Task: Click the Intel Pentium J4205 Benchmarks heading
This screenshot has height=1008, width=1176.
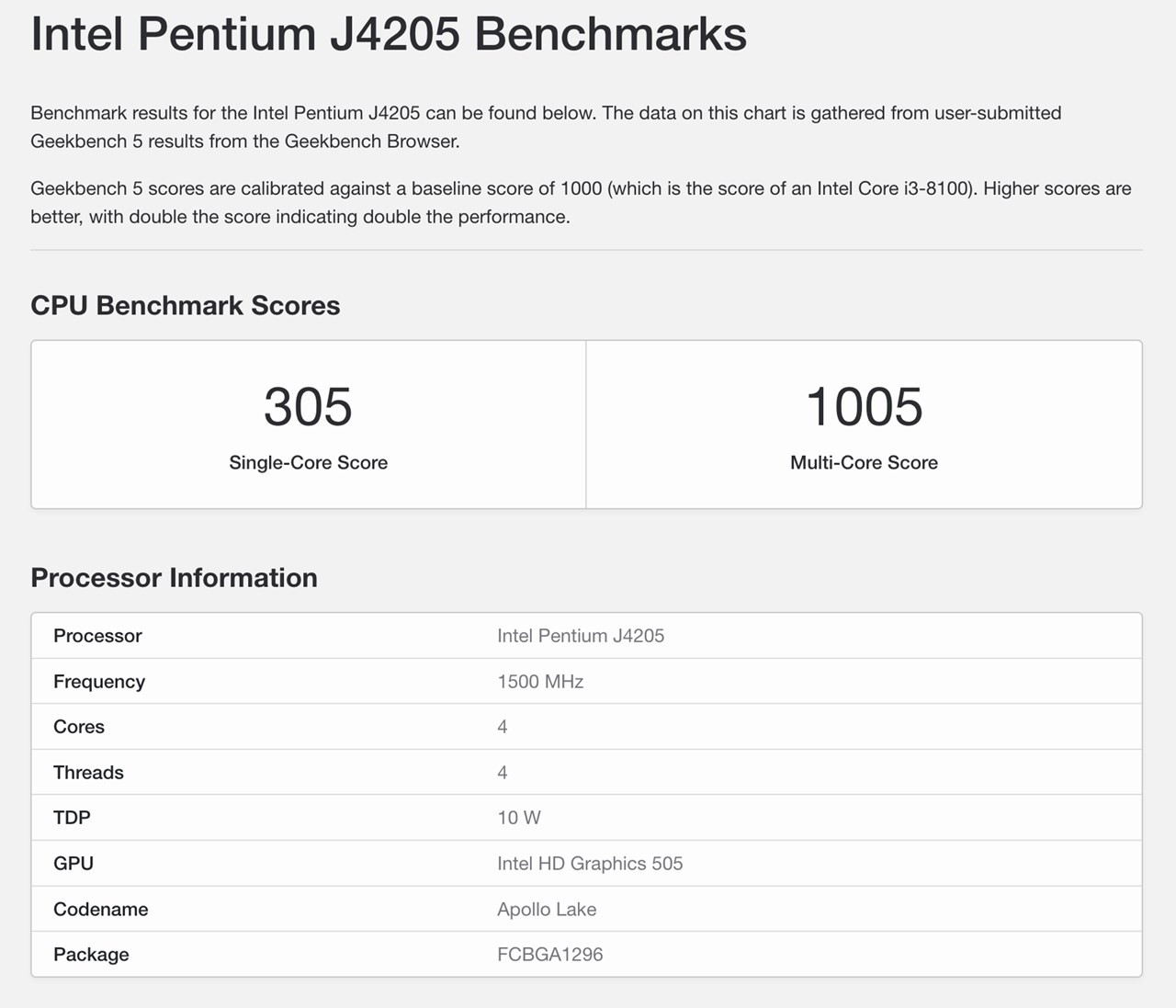Action: point(386,33)
